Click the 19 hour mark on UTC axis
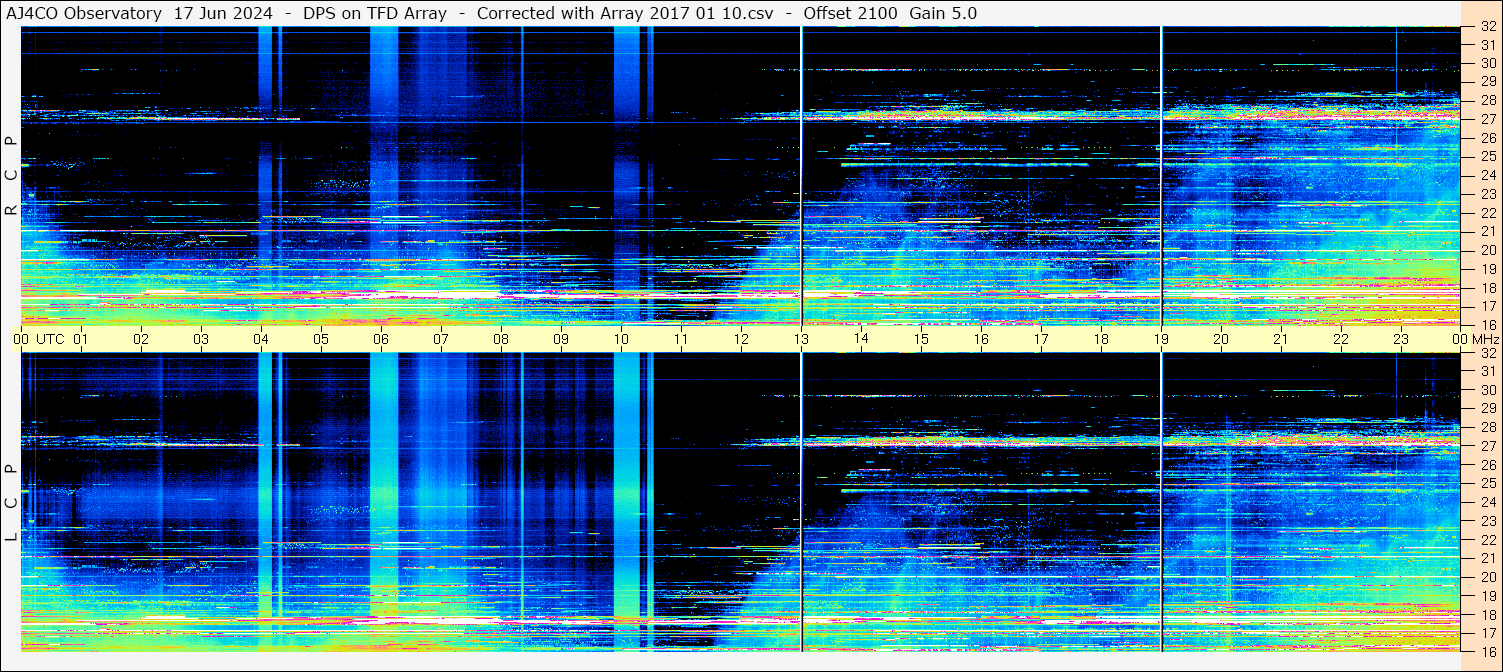Screen dimensions: 1503x672 [x=1161, y=339]
